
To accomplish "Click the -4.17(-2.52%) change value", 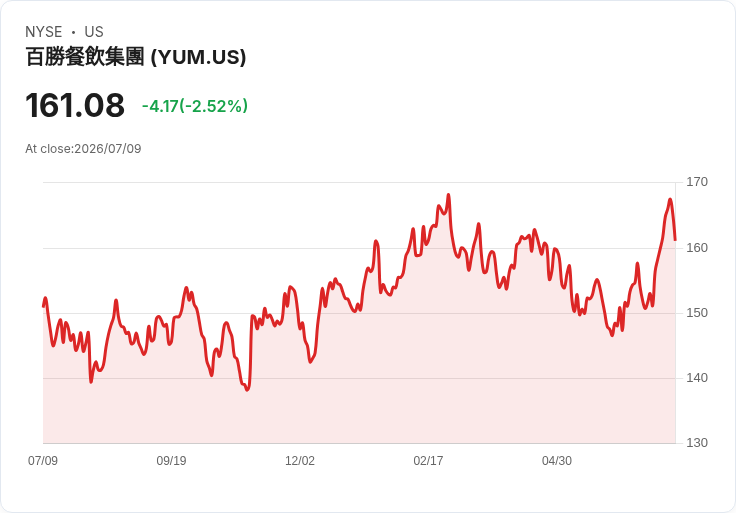I will (x=195, y=106).
